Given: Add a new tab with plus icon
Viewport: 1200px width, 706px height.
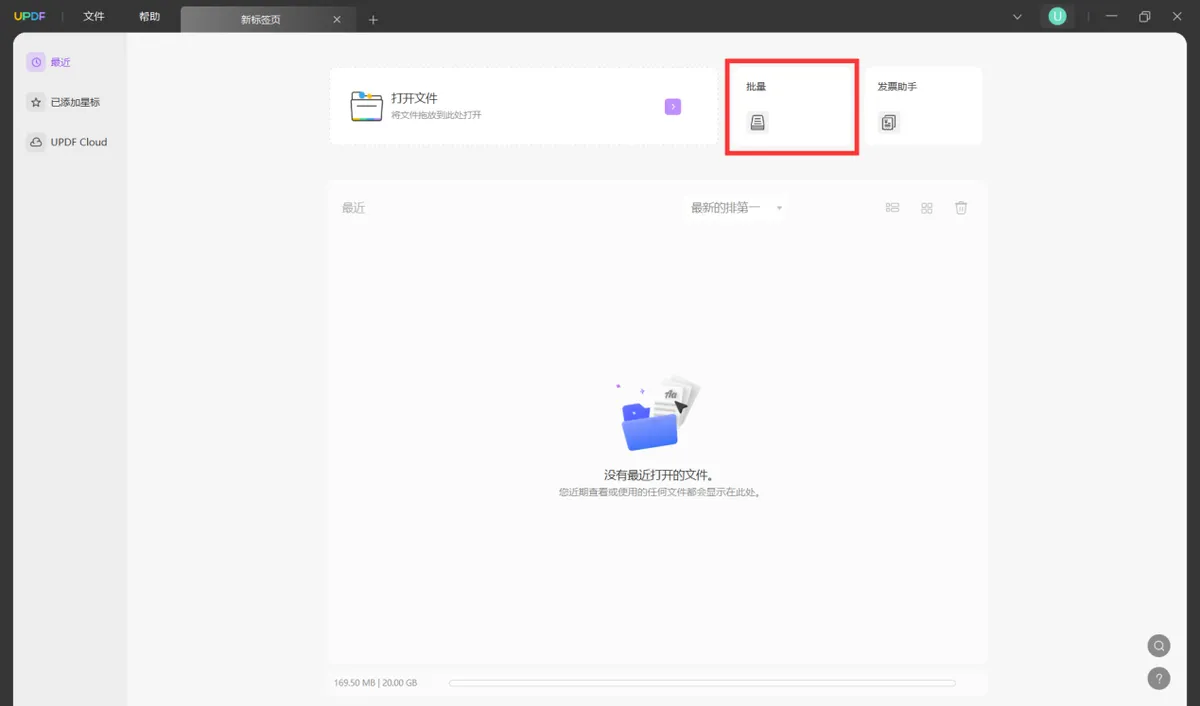Looking at the screenshot, I should 373,19.
